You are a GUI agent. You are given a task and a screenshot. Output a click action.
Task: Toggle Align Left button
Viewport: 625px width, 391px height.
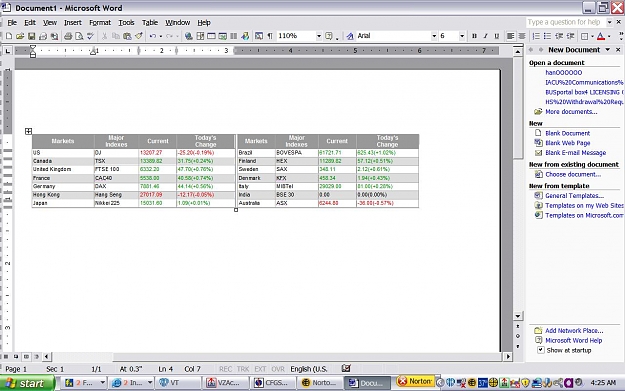point(510,36)
